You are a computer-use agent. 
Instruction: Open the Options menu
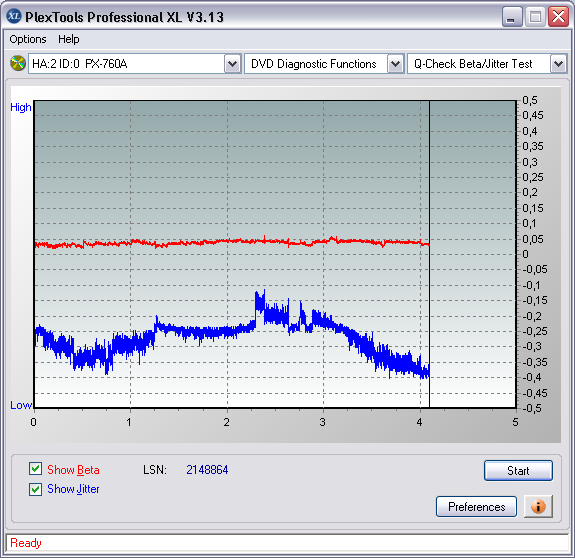pos(28,39)
